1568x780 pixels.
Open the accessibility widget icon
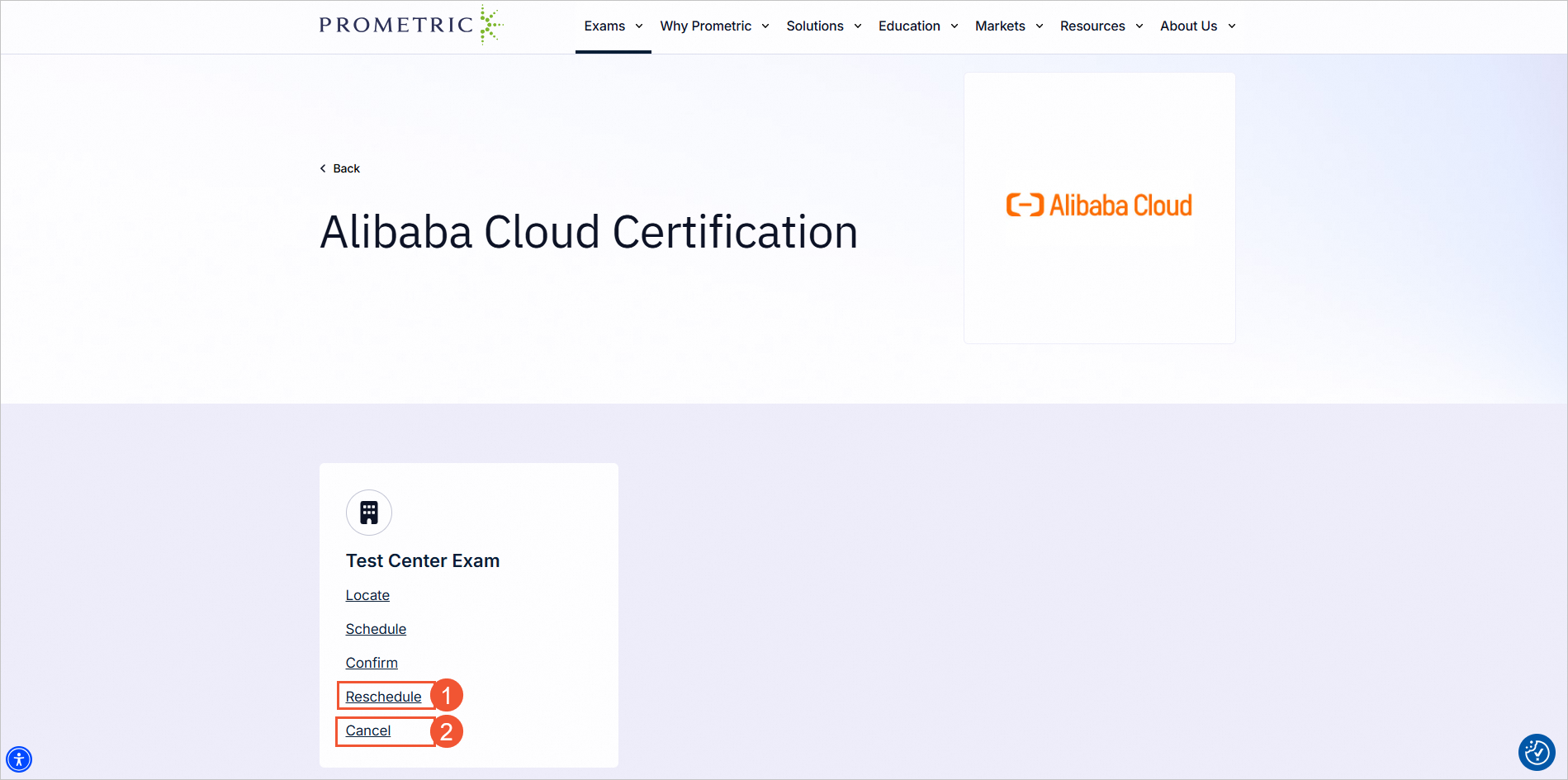[19, 759]
